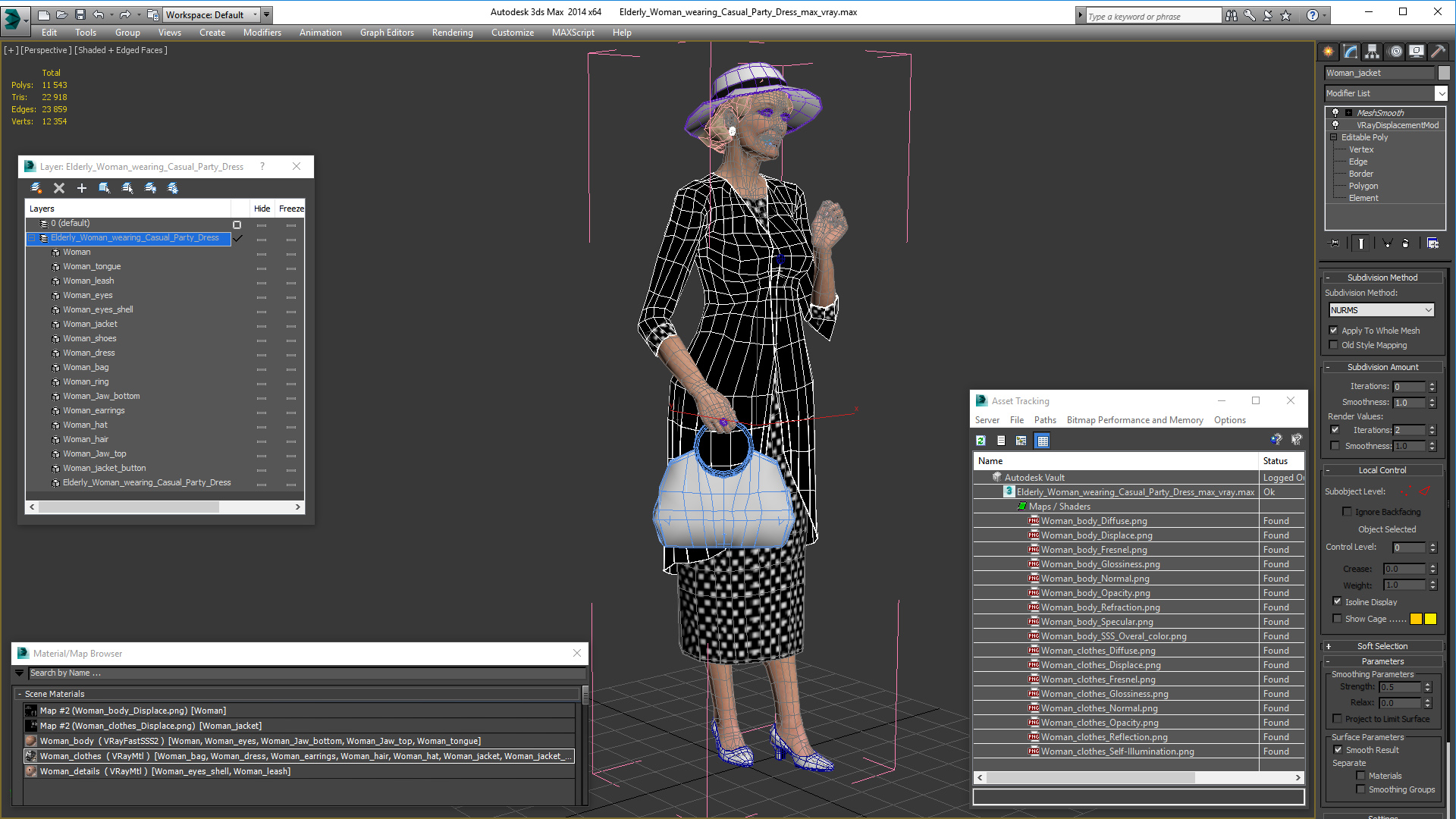Image resolution: width=1456 pixels, height=819 pixels.
Task: Click Remove Modifier trash icon
Action: point(1405,243)
